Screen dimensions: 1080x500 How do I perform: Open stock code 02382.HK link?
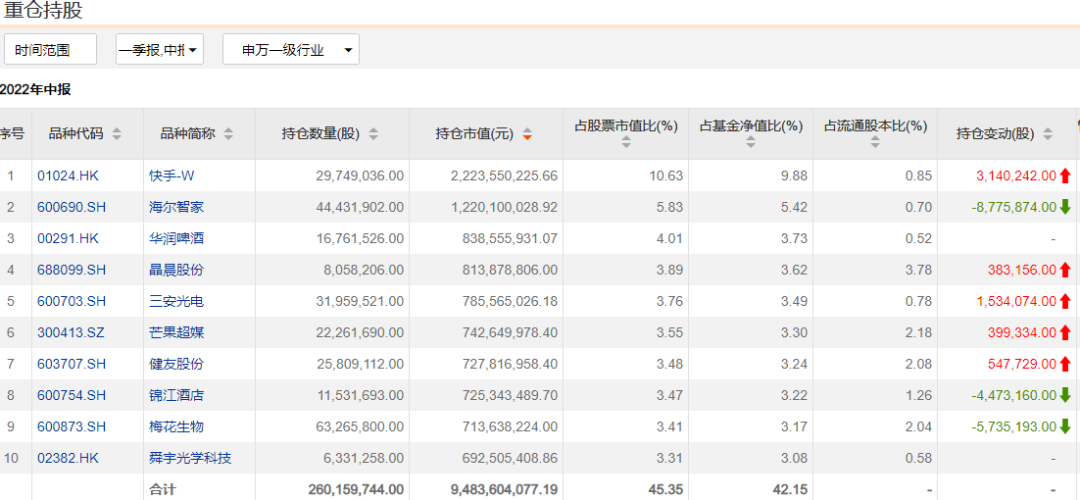click(68, 458)
